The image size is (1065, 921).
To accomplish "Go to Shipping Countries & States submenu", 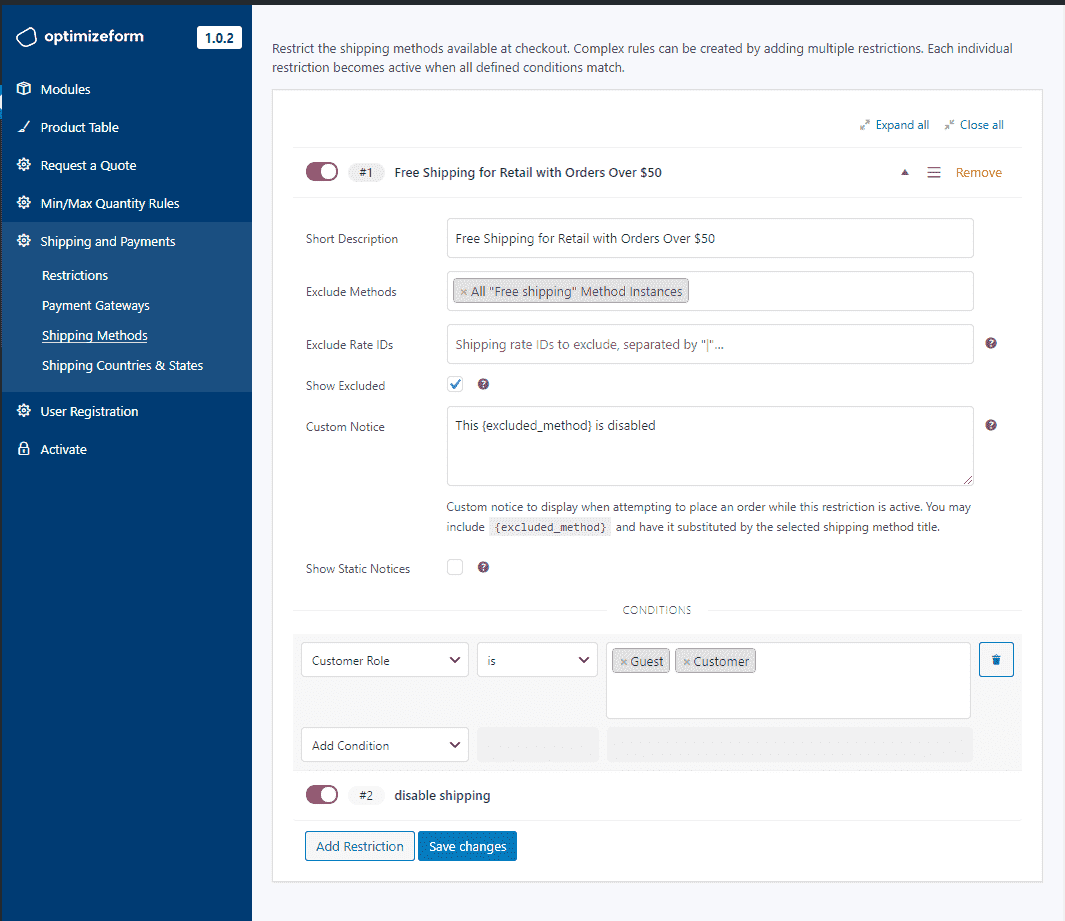I will coord(122,365).
